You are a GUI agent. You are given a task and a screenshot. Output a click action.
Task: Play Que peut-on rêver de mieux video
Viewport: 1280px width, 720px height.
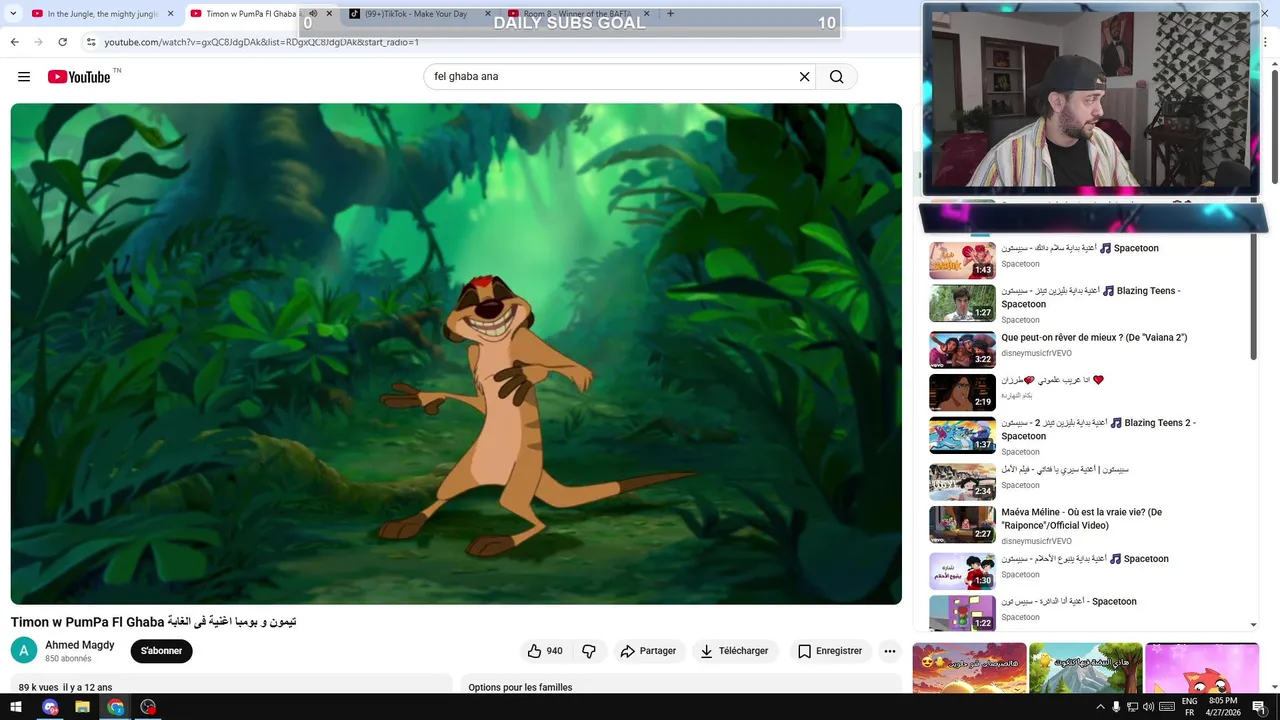(1094, 338)
